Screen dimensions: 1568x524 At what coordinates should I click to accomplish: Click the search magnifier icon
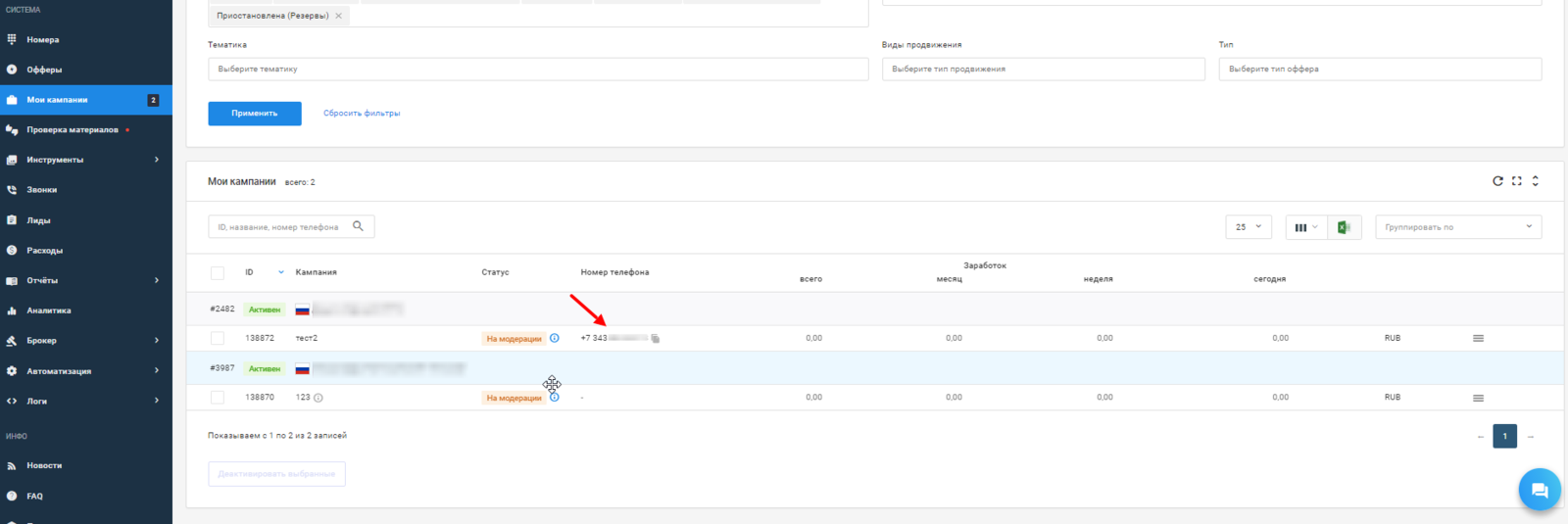pyautogui.click(x=358, y=226)
